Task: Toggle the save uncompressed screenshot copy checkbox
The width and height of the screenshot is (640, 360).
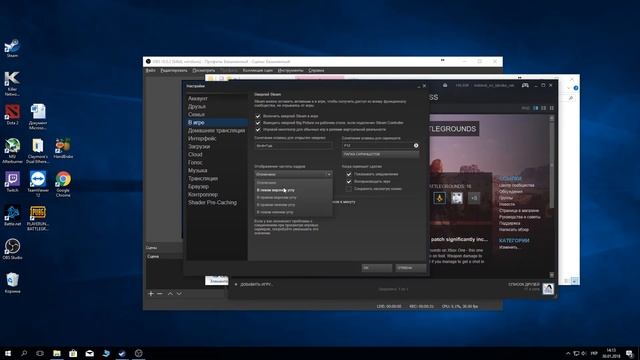Action: pyautogui.click(x=349, y=189)
